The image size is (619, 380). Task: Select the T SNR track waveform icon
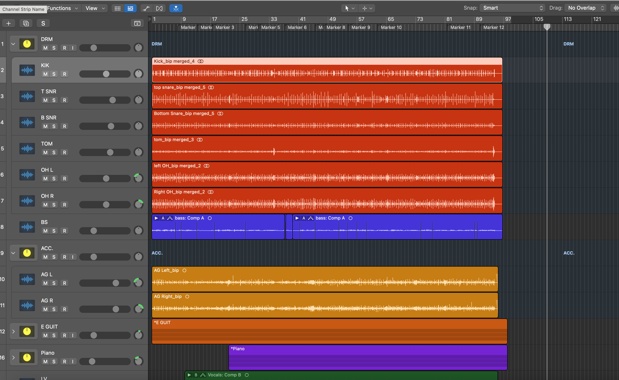click(27, 96)
